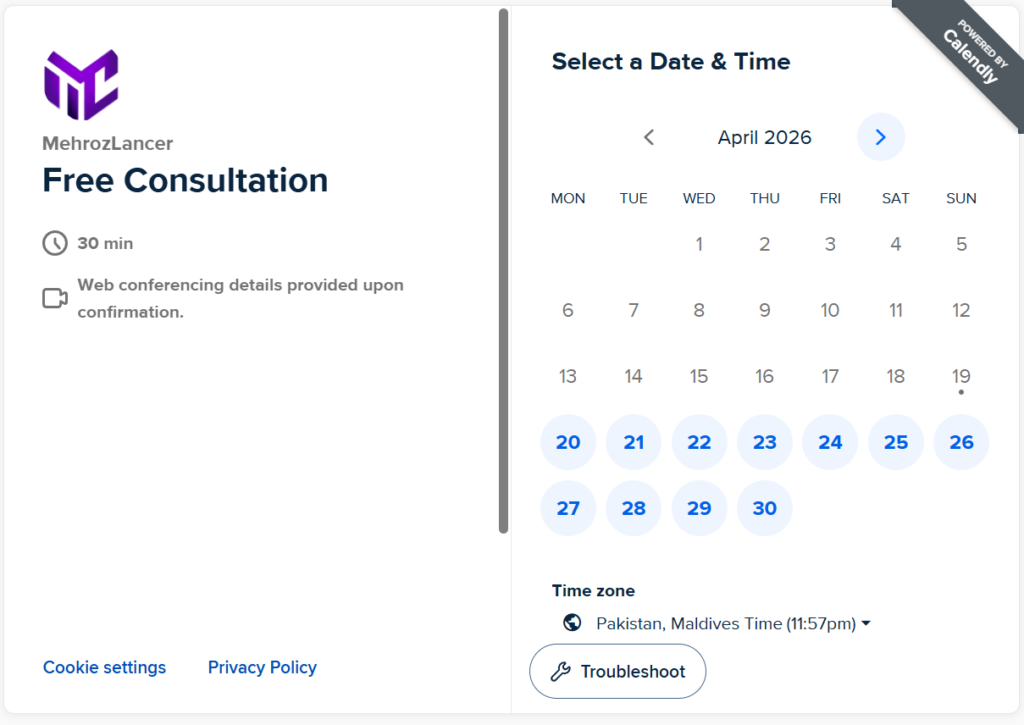Open Cookie settings link
The height and width of the screenshot is (725, 1024).
(x=104, y=667)
